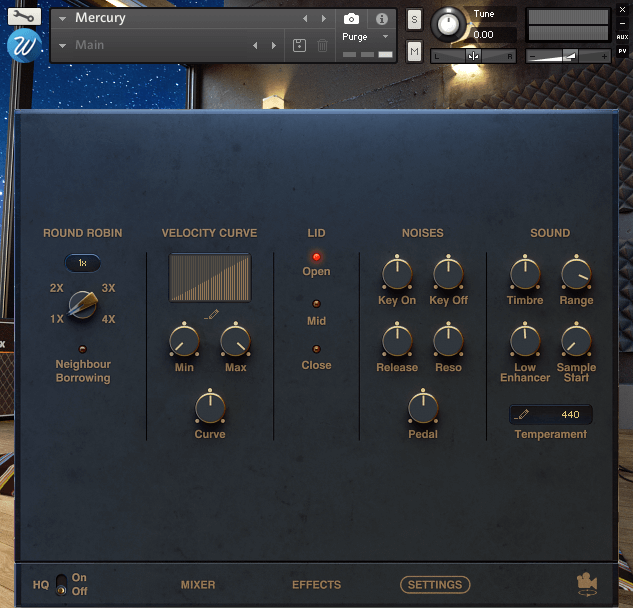Viewport: 633px width, 608px height.
Task: Click the Pedal noise knob
Action: (423, 408)
